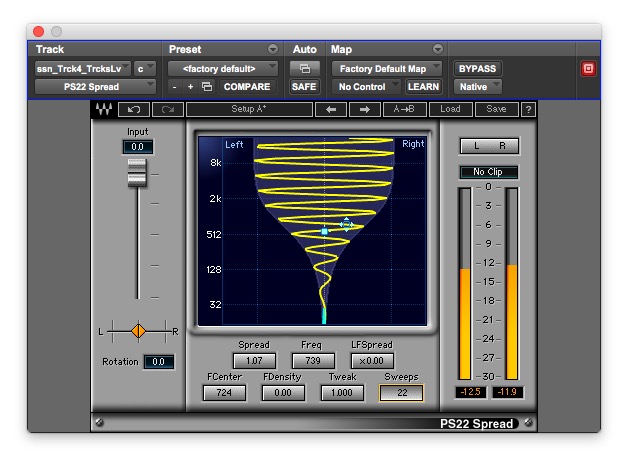Click the preset copy settings icon
The width and height of the screenshot is (628, 464).
(207, 87)
